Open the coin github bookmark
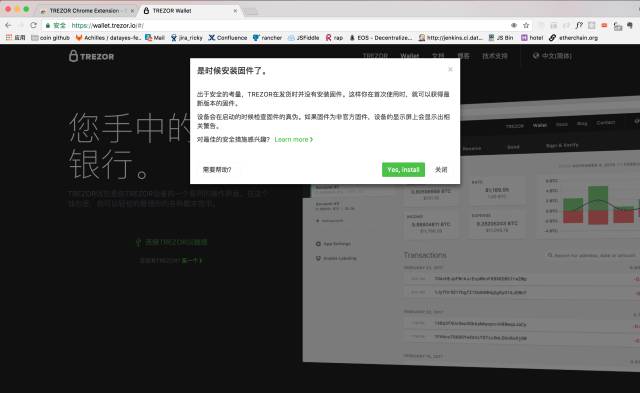Image resolution: width=640 pixels, height=393 pixels. (x=51, y=38)
